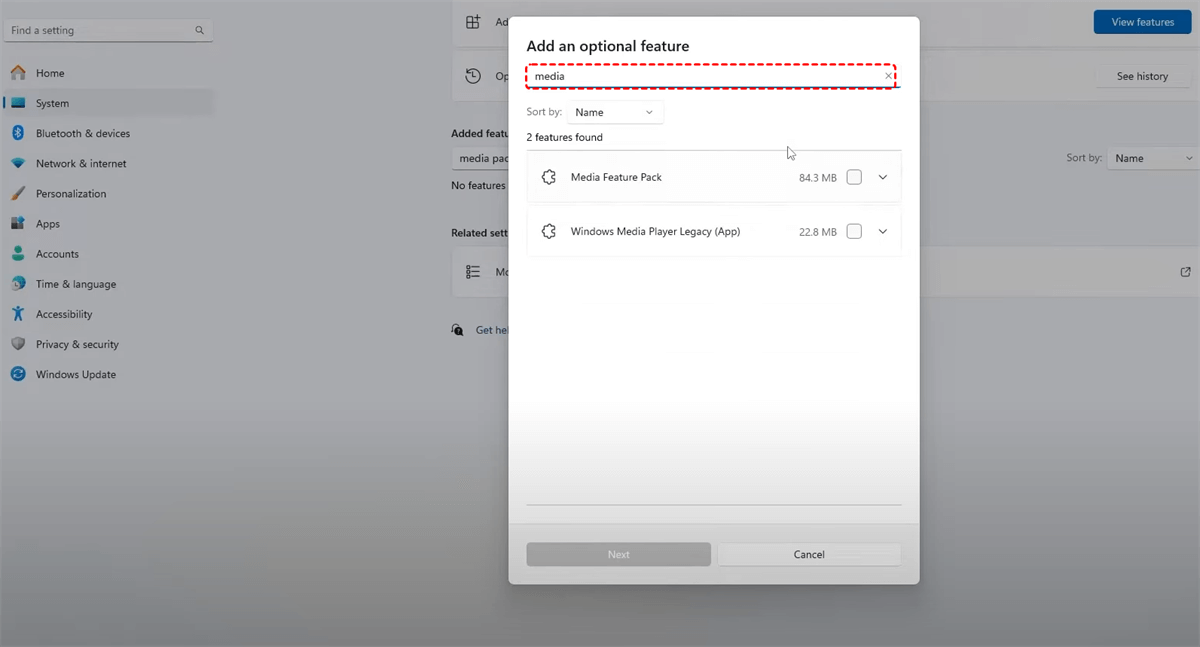This screenshot has width=1200, height=647.
Task: Click the Bluetooth & devices icon
Action: [18, 133]
